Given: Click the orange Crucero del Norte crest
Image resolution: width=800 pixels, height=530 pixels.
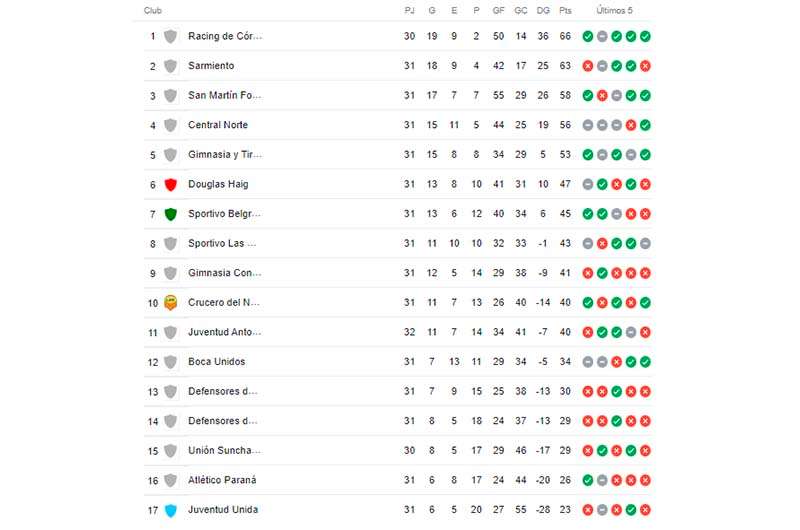Looking at the screenshot, I should [170, 302].
